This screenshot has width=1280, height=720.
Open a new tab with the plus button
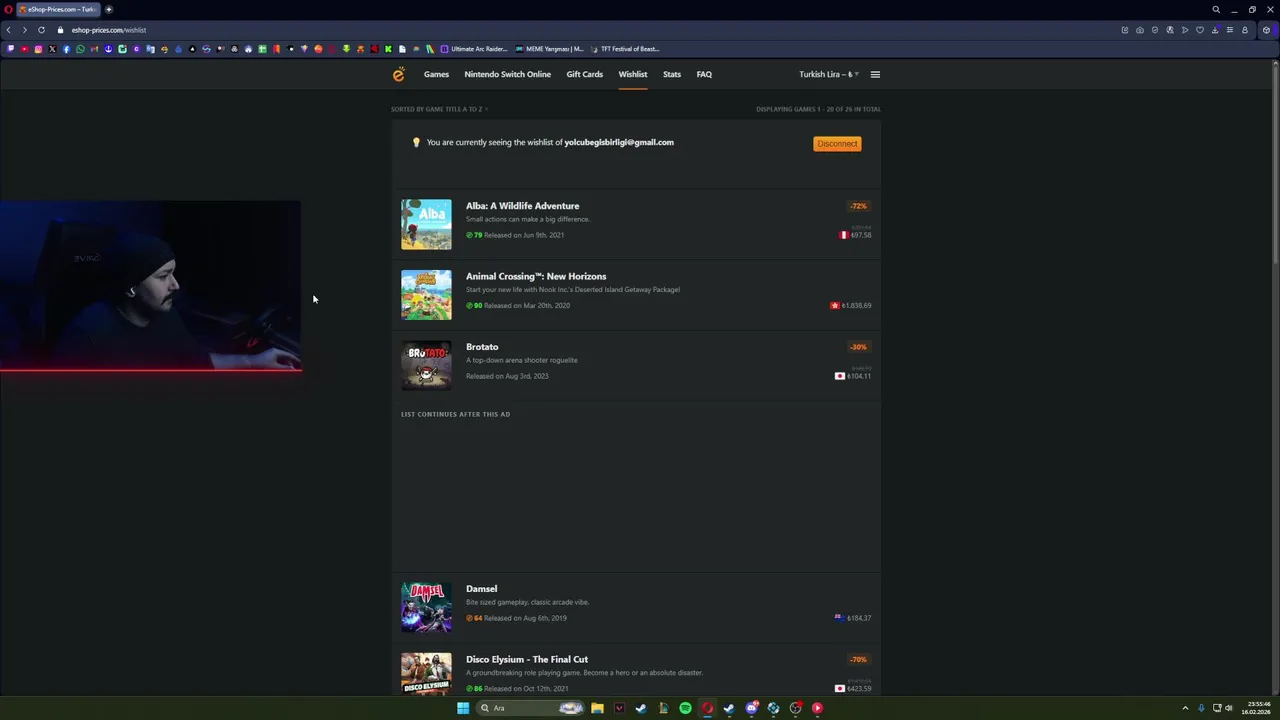109,9
